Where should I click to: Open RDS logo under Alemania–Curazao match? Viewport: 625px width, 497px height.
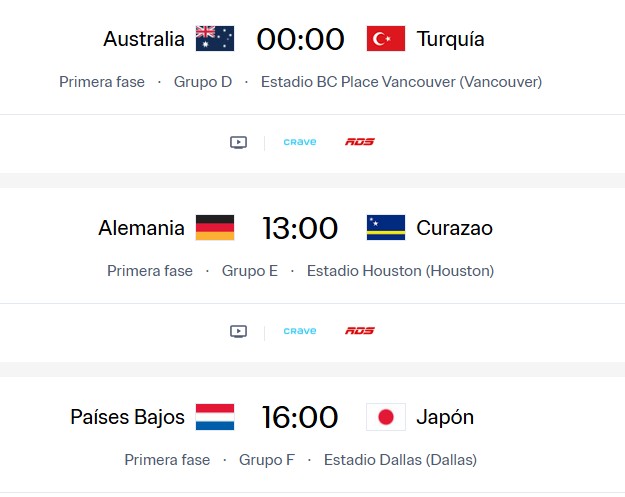[359, 331]
